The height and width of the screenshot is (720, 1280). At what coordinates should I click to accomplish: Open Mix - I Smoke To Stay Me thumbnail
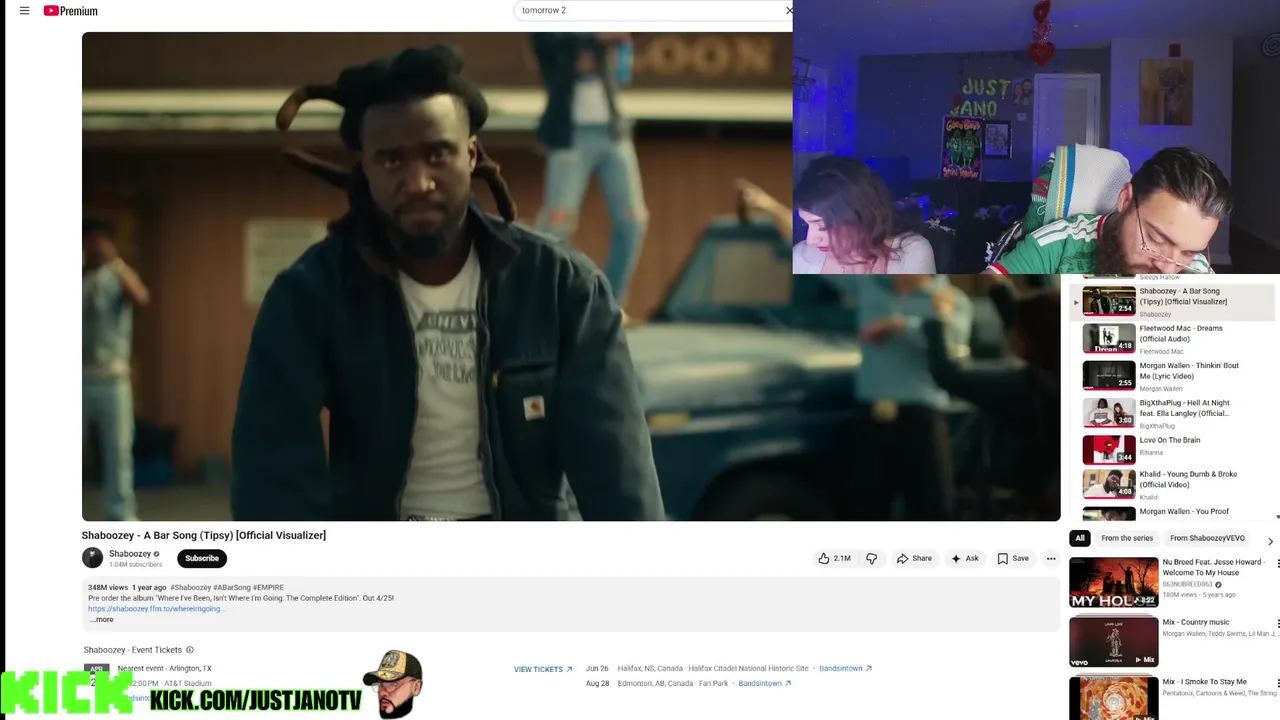pyautogui.click(x=1114, y=698)
